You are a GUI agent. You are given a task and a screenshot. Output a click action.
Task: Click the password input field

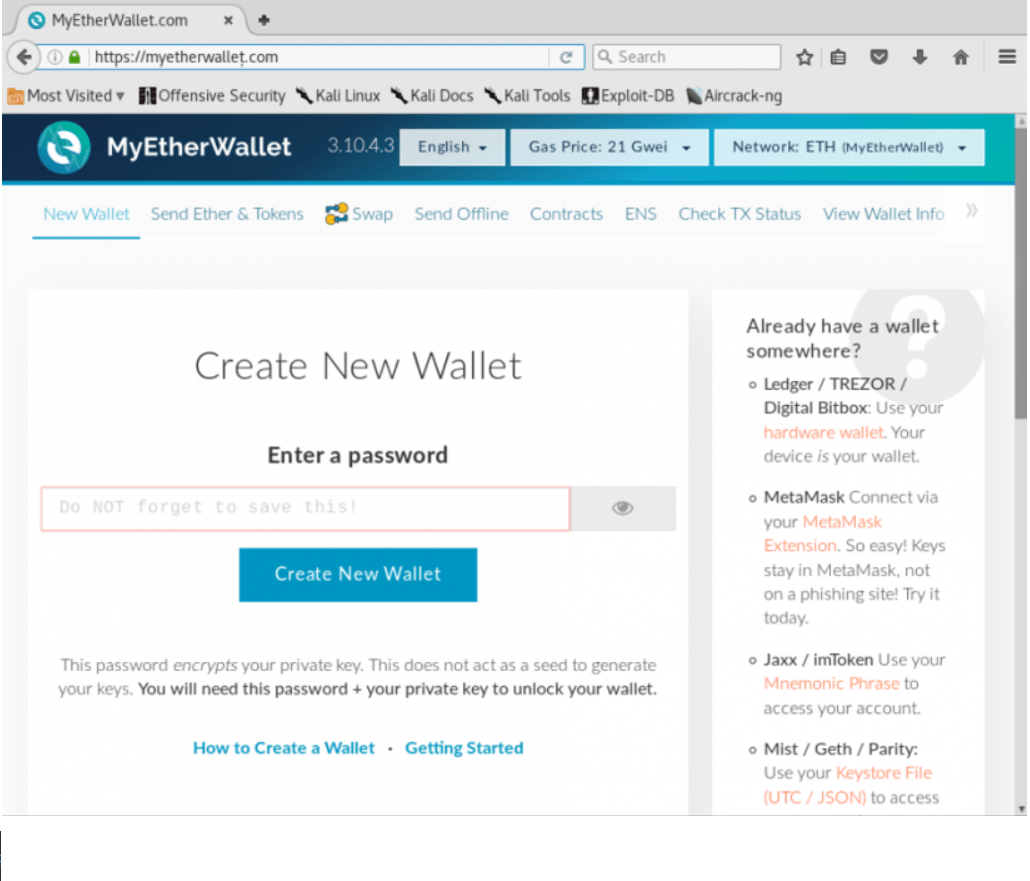click(305, 508)
